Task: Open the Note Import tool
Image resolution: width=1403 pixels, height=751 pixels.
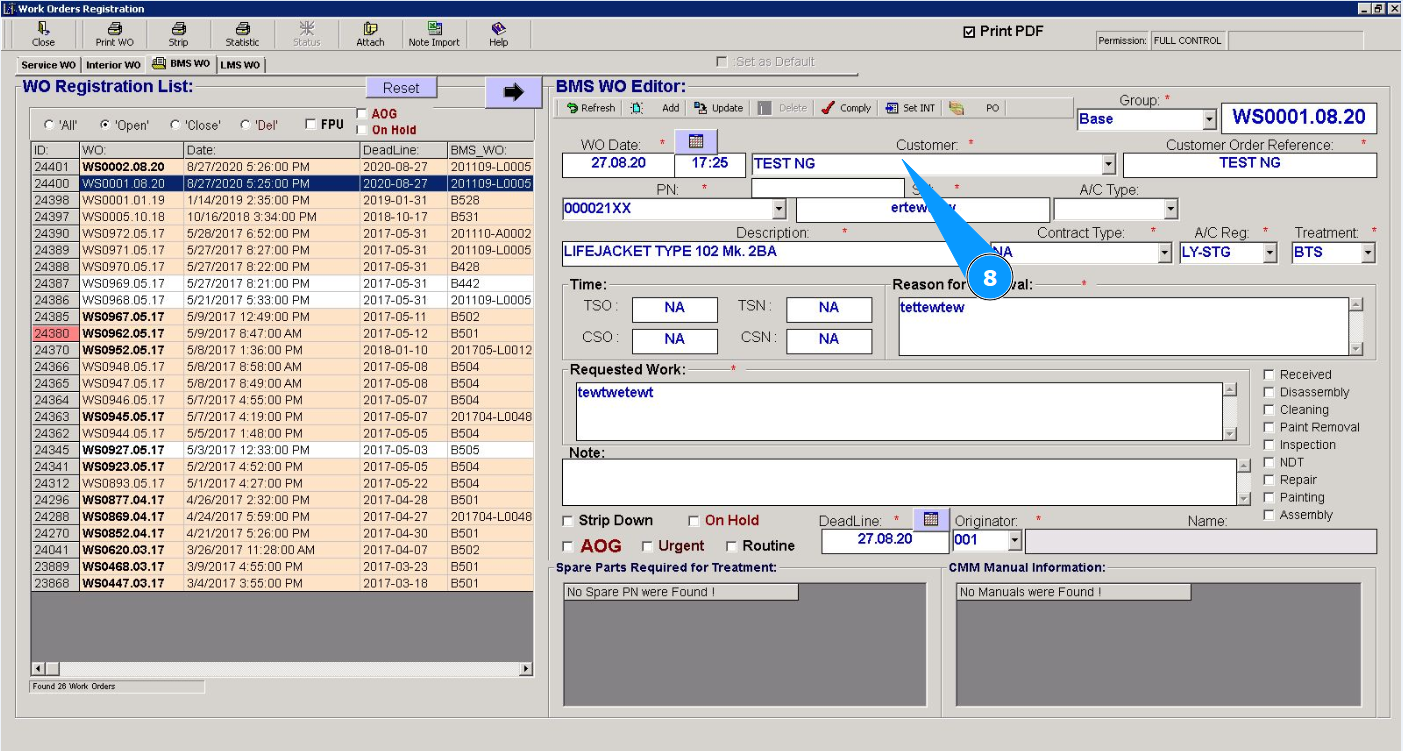Action: pos(434,34)
